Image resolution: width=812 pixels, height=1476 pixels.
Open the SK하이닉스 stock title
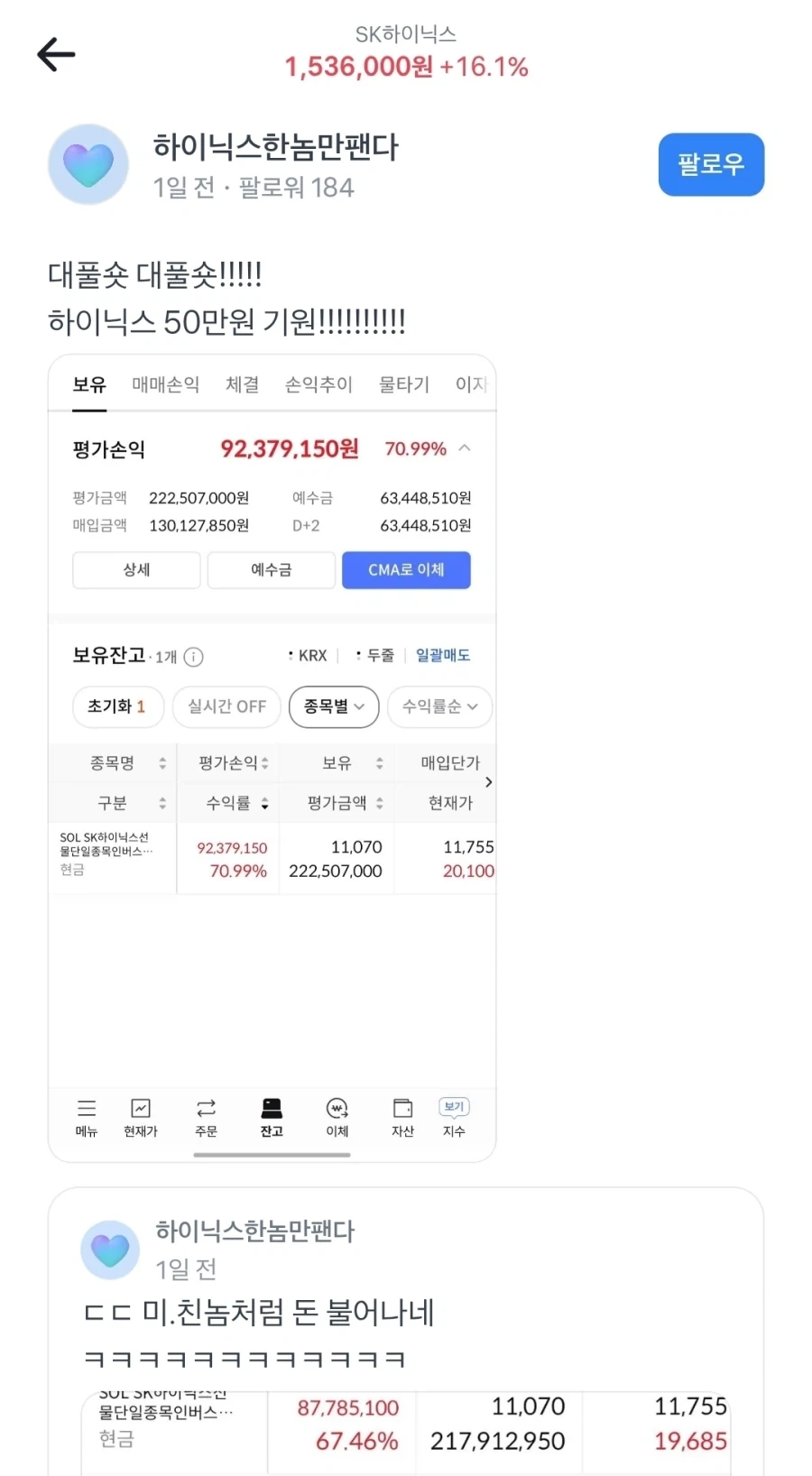tap(406, 34)
